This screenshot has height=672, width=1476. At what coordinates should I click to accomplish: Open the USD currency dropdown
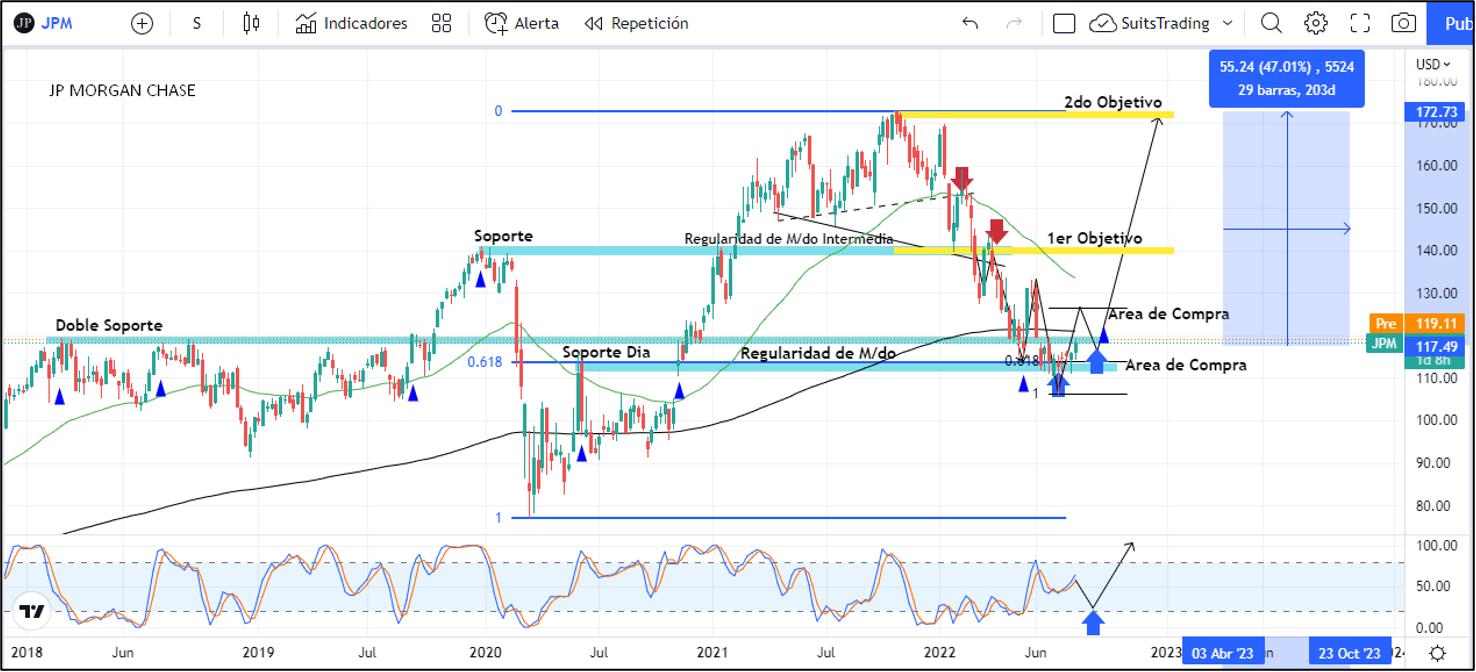click(1428, 65)
